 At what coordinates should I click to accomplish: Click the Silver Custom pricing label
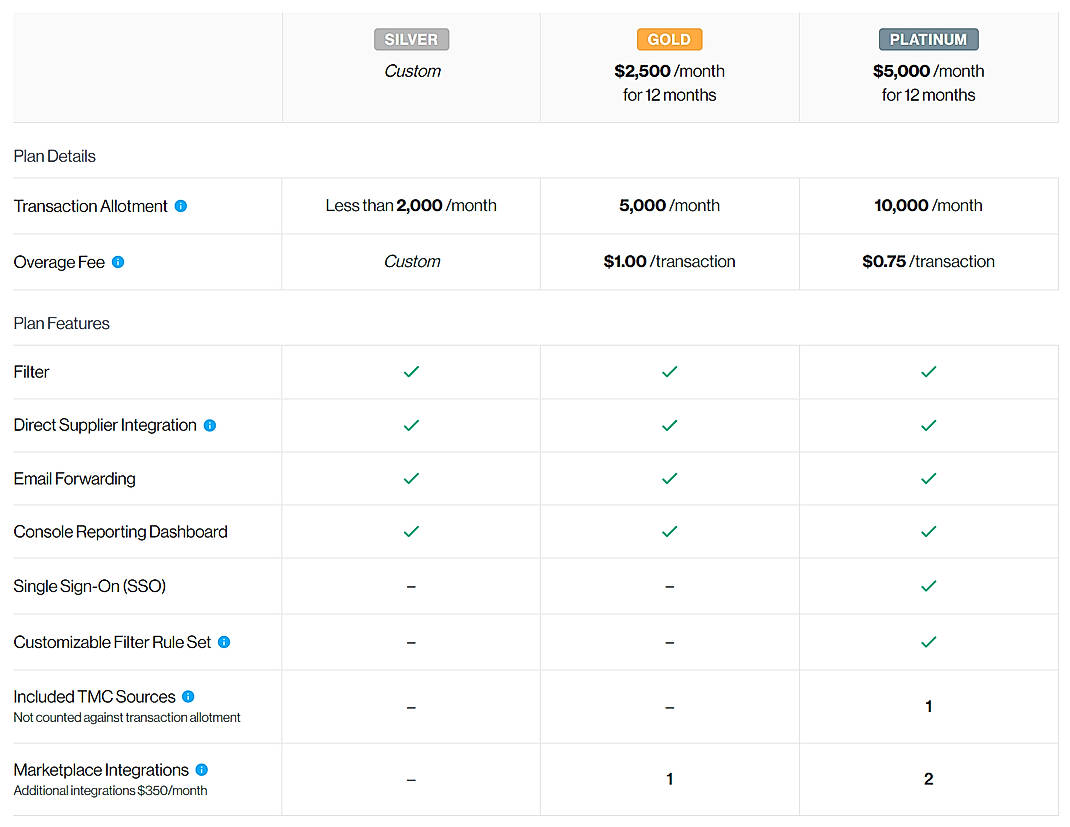coord(411,71)
